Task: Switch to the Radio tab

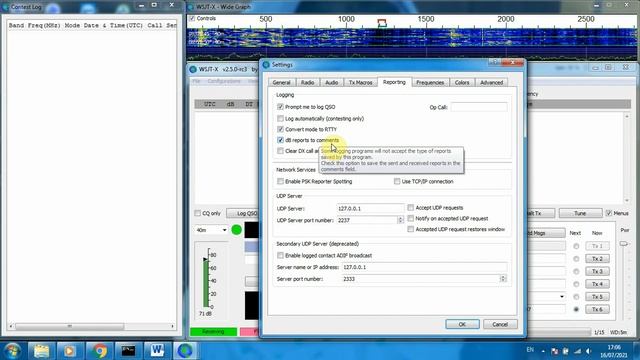Action: (x=307, y=82)
